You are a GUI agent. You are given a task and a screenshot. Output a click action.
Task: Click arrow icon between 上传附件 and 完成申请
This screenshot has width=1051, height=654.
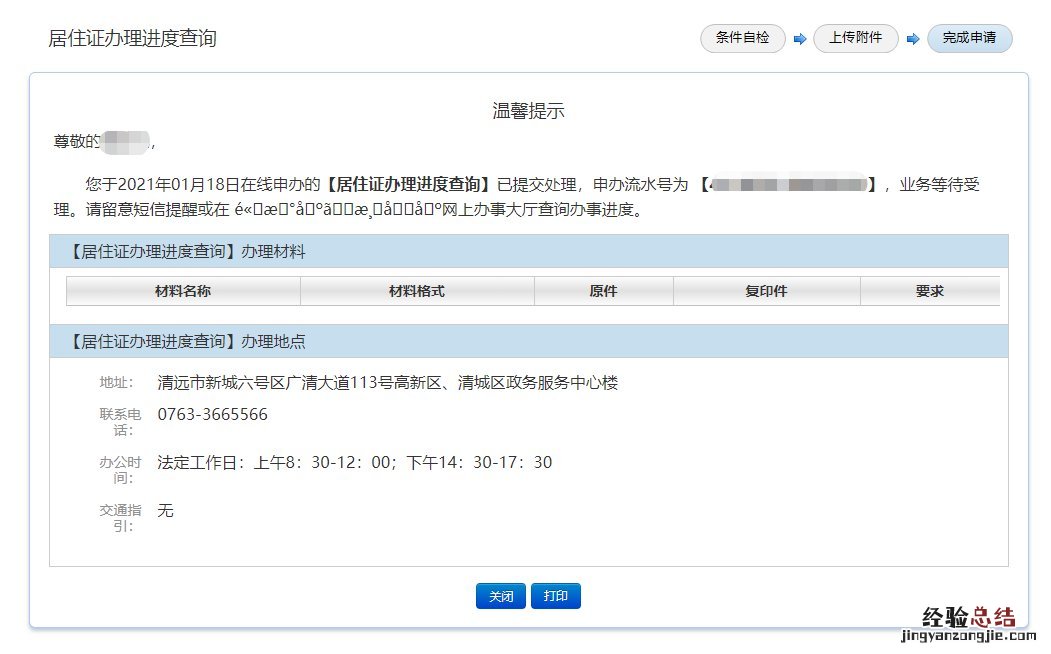(913, 40)
